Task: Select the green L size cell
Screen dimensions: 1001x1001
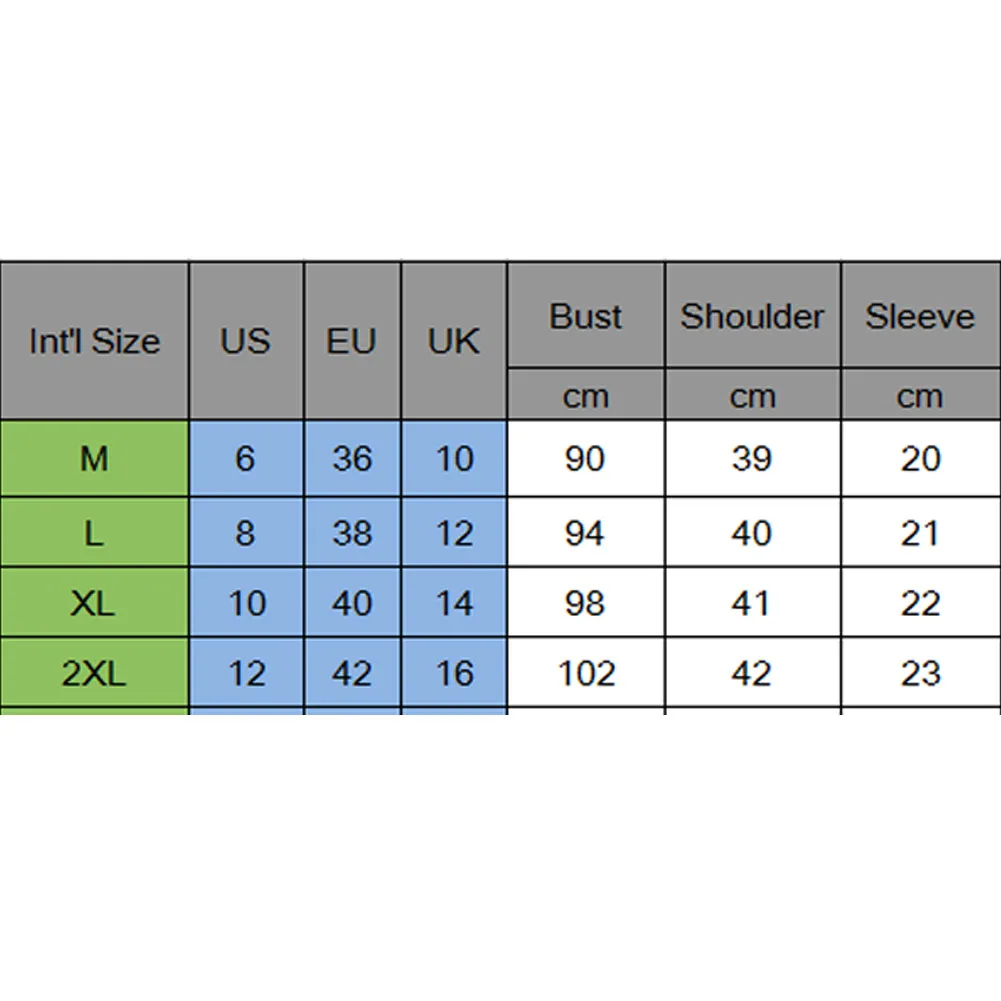Action: click(94, 532)
